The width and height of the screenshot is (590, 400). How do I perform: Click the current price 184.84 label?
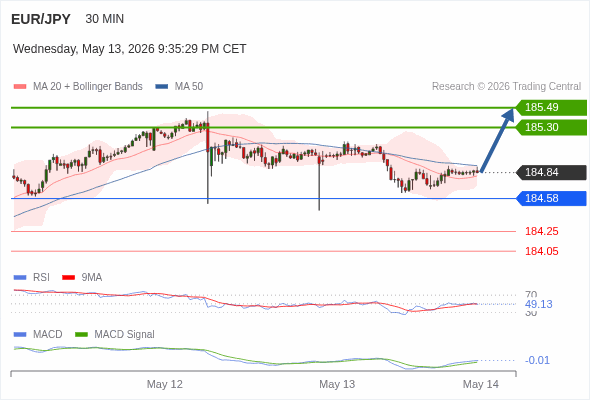point(551,172)
